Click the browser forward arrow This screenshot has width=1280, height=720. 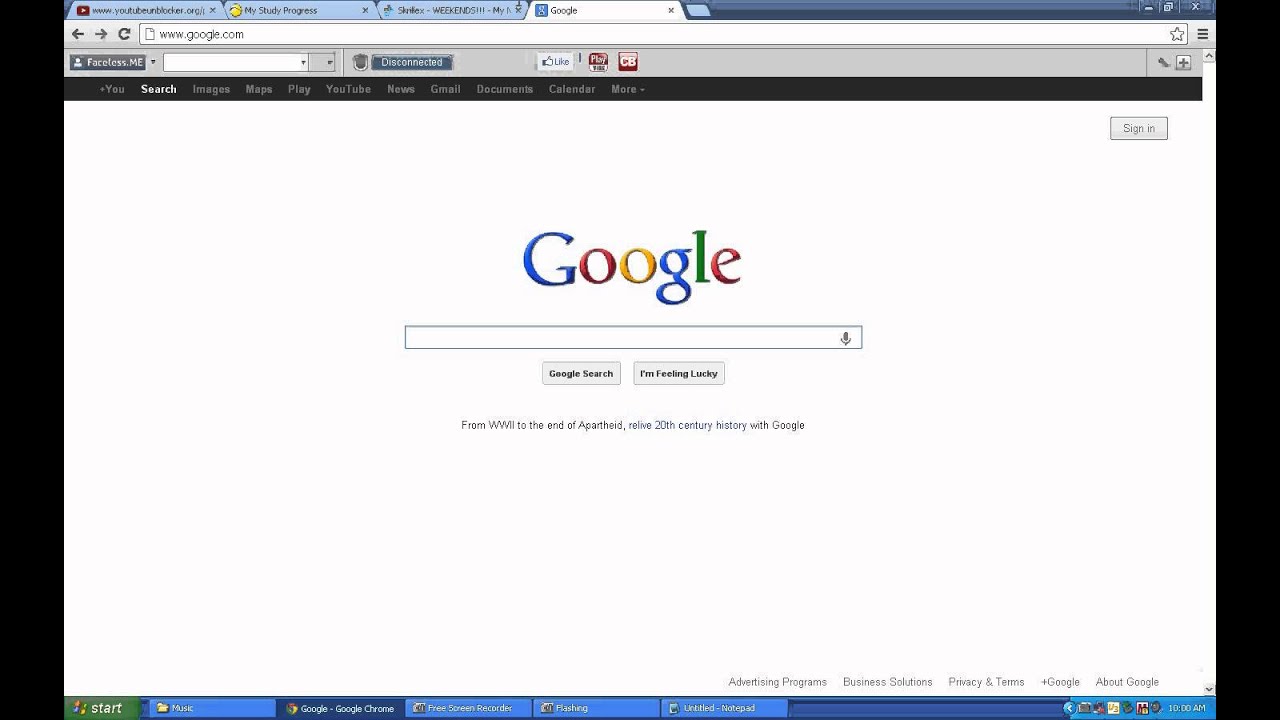click(101, 34)
